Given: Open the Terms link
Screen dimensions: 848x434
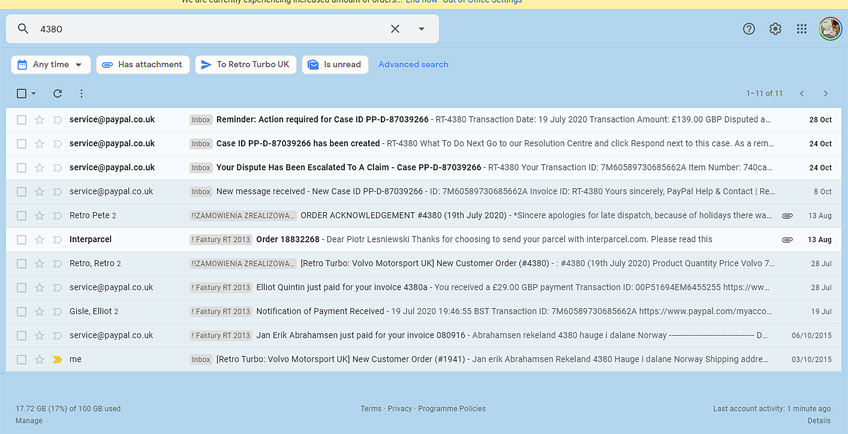Looking at the screenshot, I should [370, 409].
